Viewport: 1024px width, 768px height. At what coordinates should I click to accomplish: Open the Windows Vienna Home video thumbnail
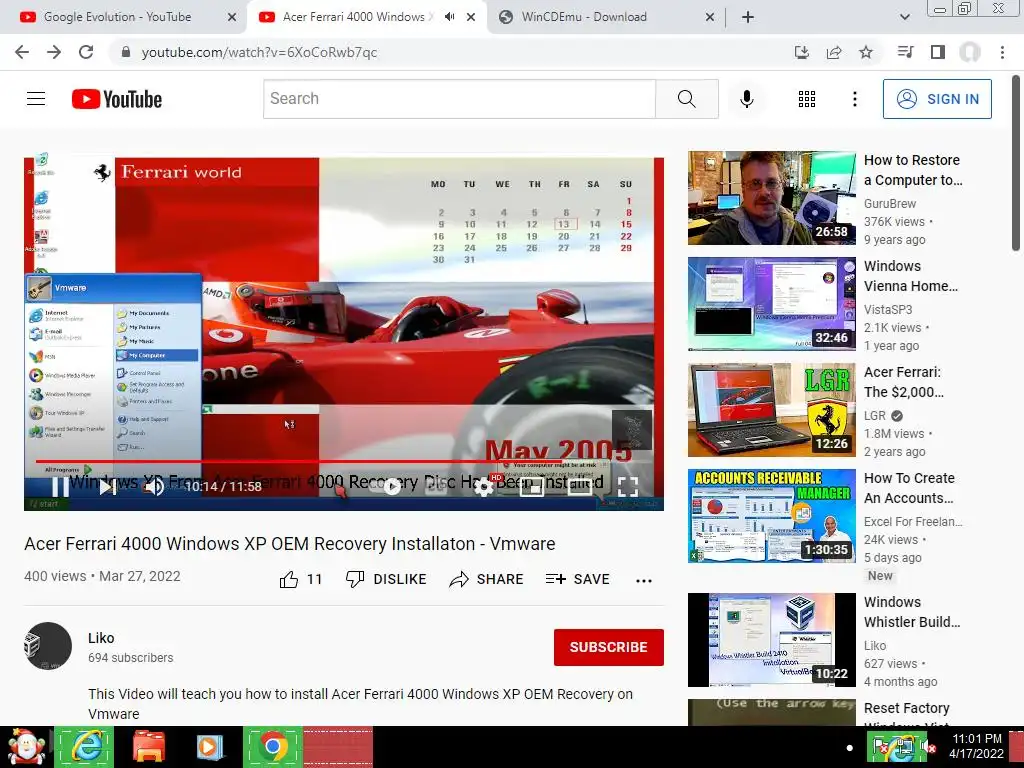771,304
